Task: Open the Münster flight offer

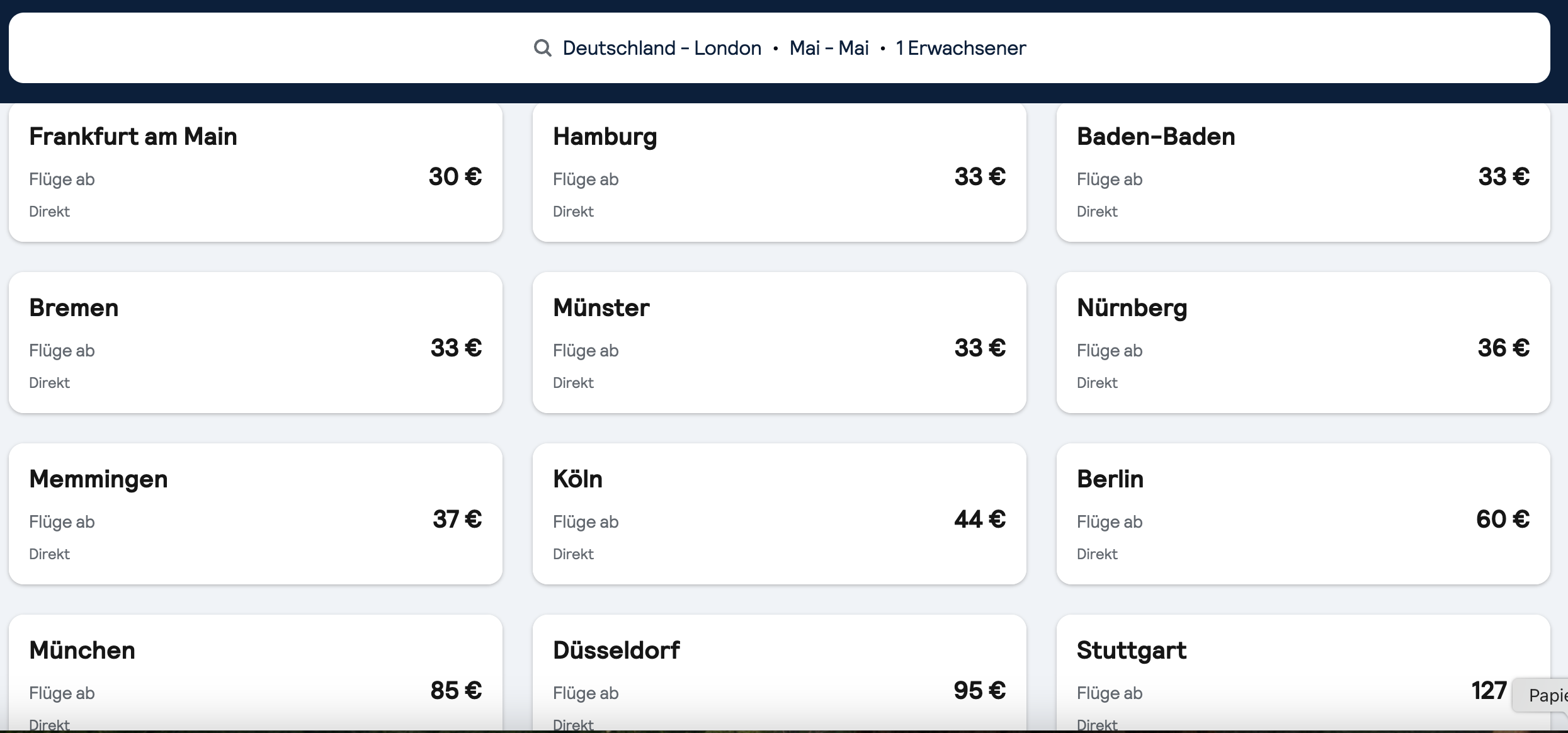Action: [780, 343]
